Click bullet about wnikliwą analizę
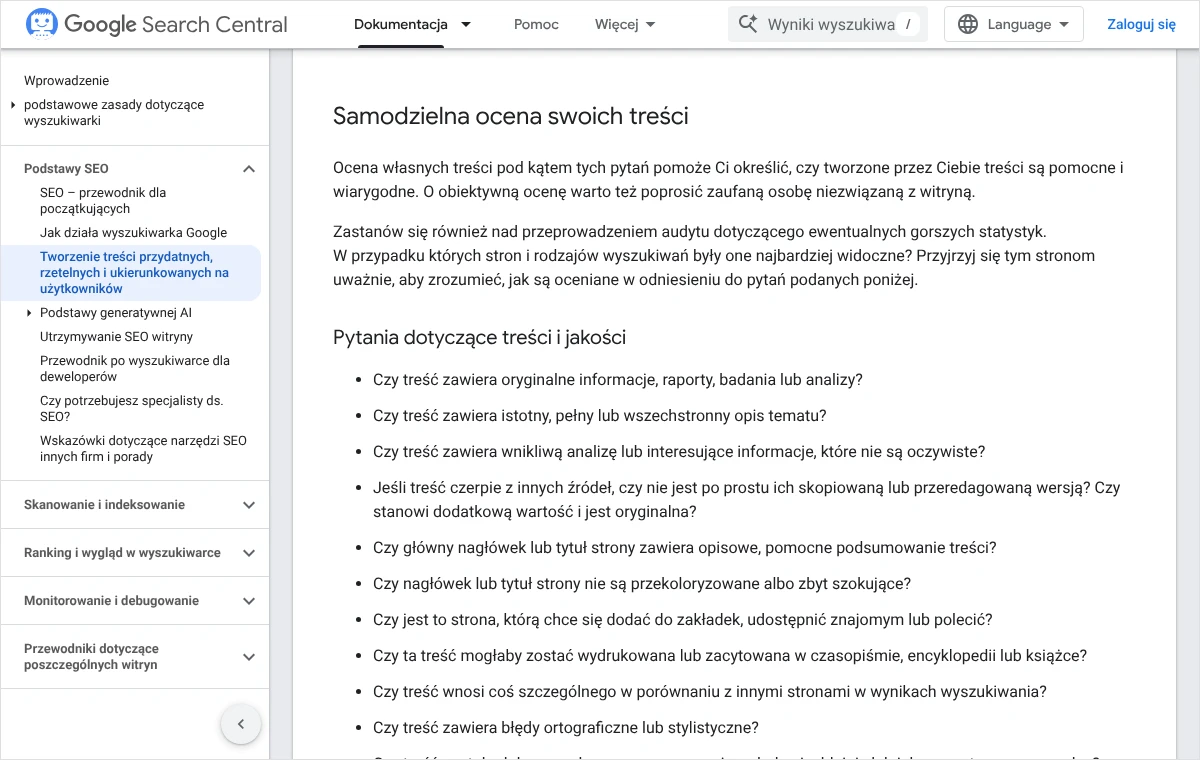The image size is (1200, 760). [x=679, y=452]
